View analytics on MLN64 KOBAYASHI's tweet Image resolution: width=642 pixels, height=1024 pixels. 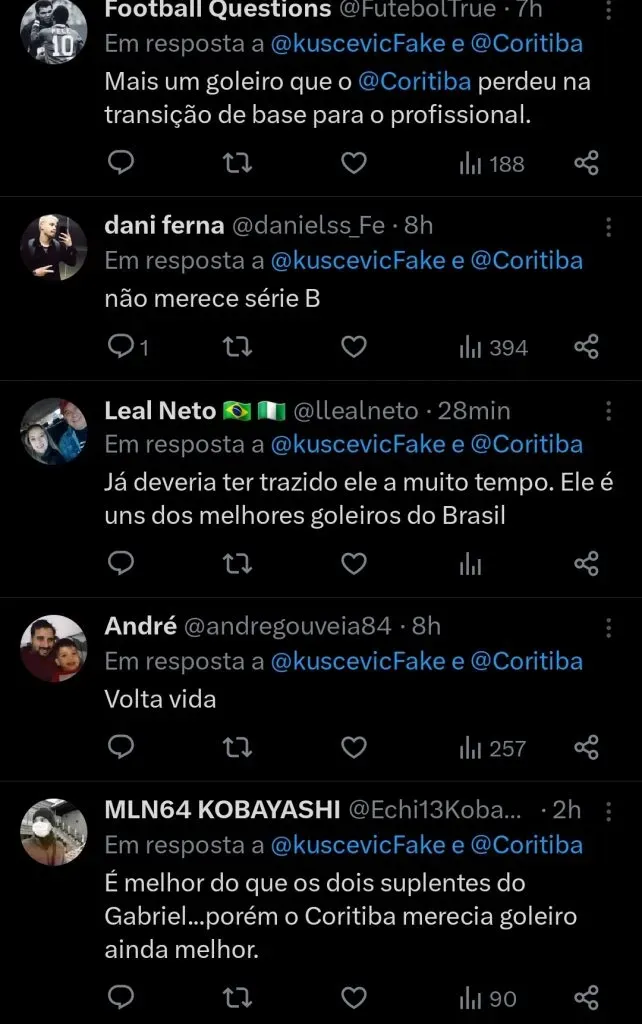pyautogui.click(x=488, y=998)
